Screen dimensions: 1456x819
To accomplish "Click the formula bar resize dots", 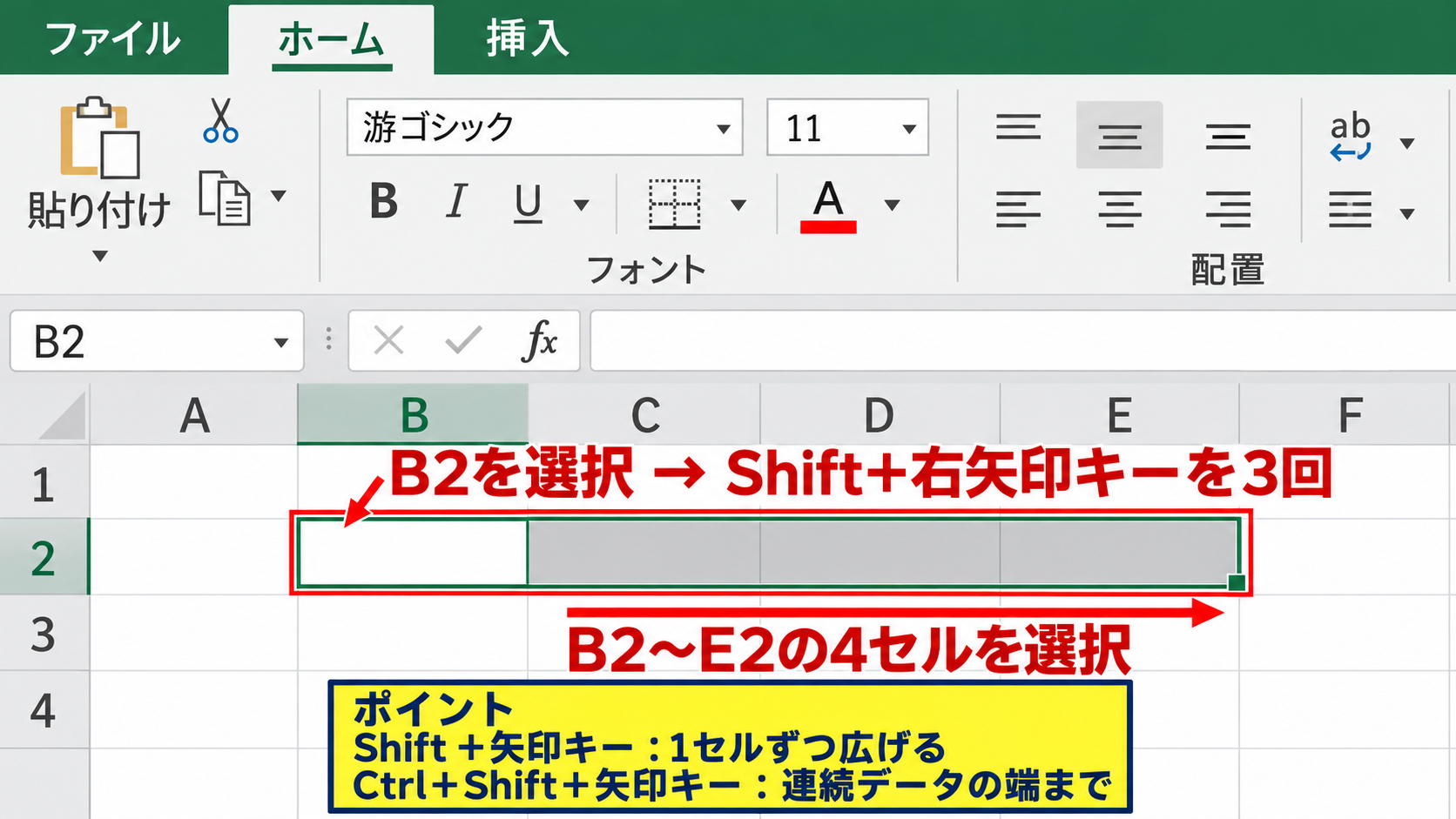I will 328,339.
